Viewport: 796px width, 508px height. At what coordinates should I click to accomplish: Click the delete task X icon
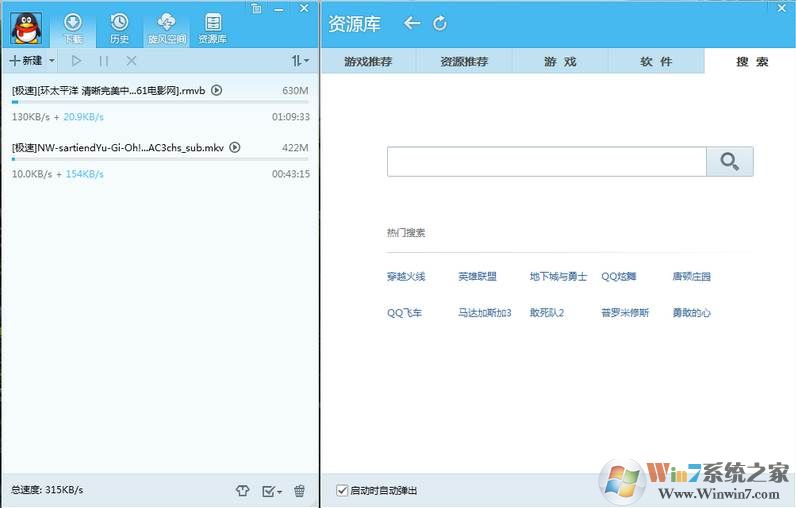coord(131,61)
